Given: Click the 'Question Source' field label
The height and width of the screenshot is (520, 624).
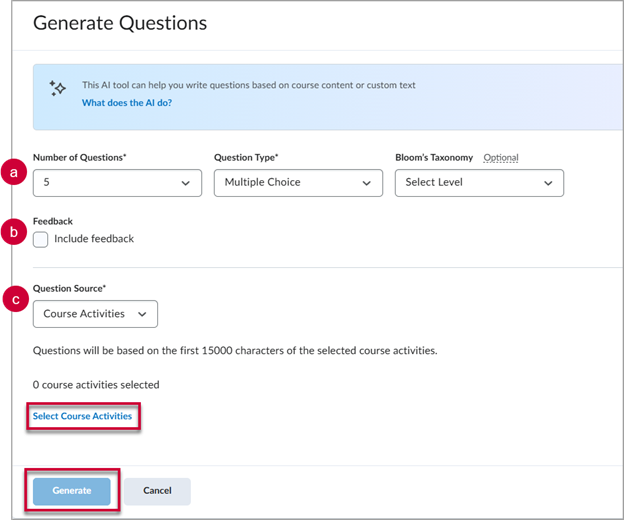Looking at the screenshot, I should point(69,288).
